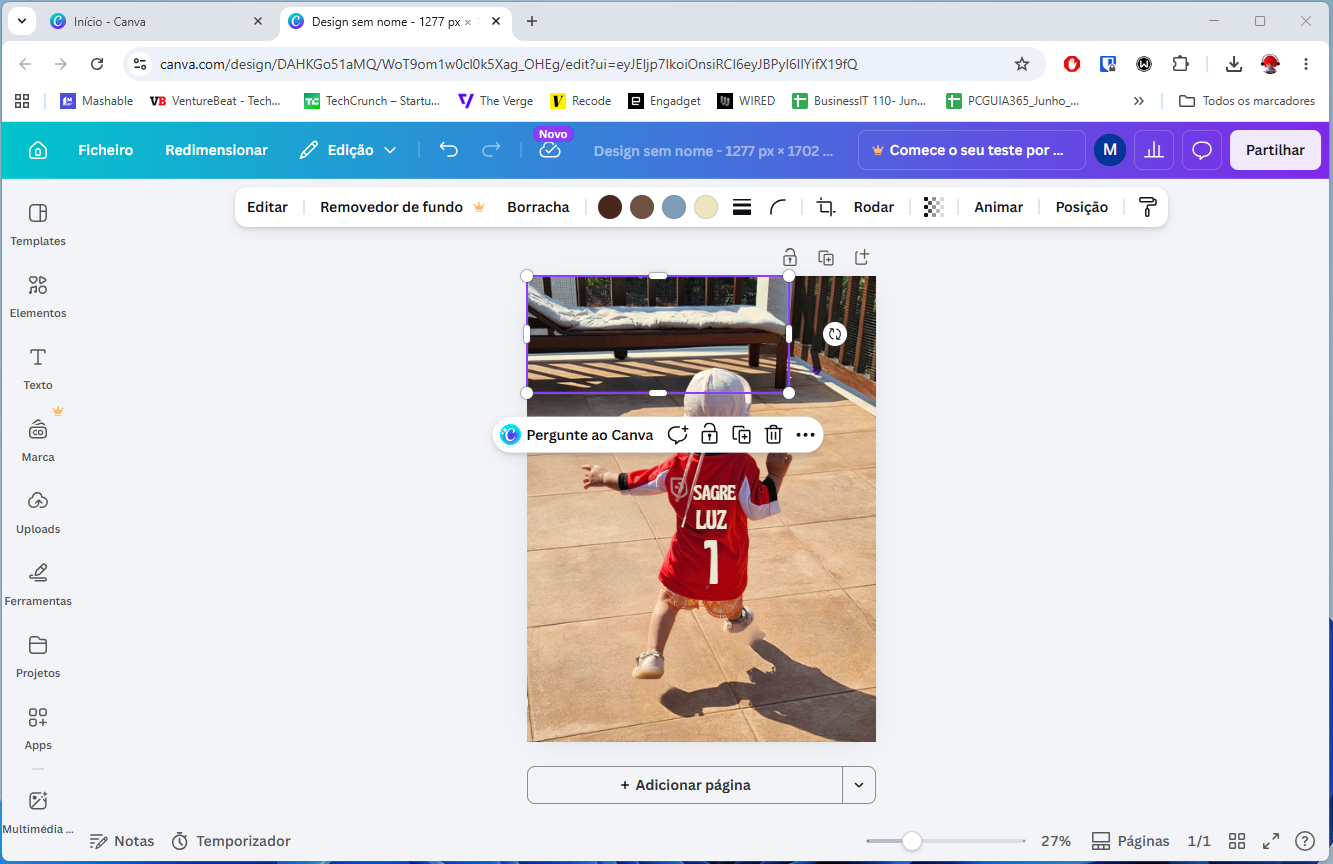
Task: Open the Apps sidebar panel
Action: [38, 729]
